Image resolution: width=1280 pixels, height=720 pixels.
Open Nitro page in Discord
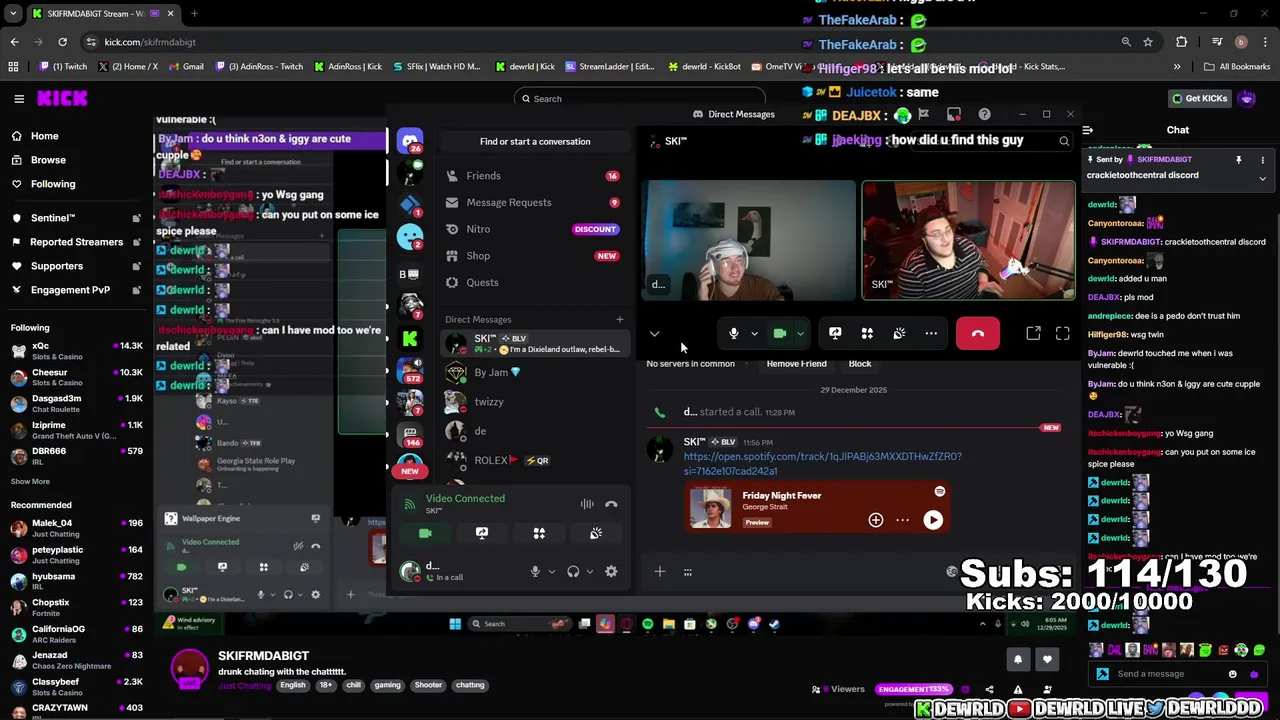click(x=535, y=229)
